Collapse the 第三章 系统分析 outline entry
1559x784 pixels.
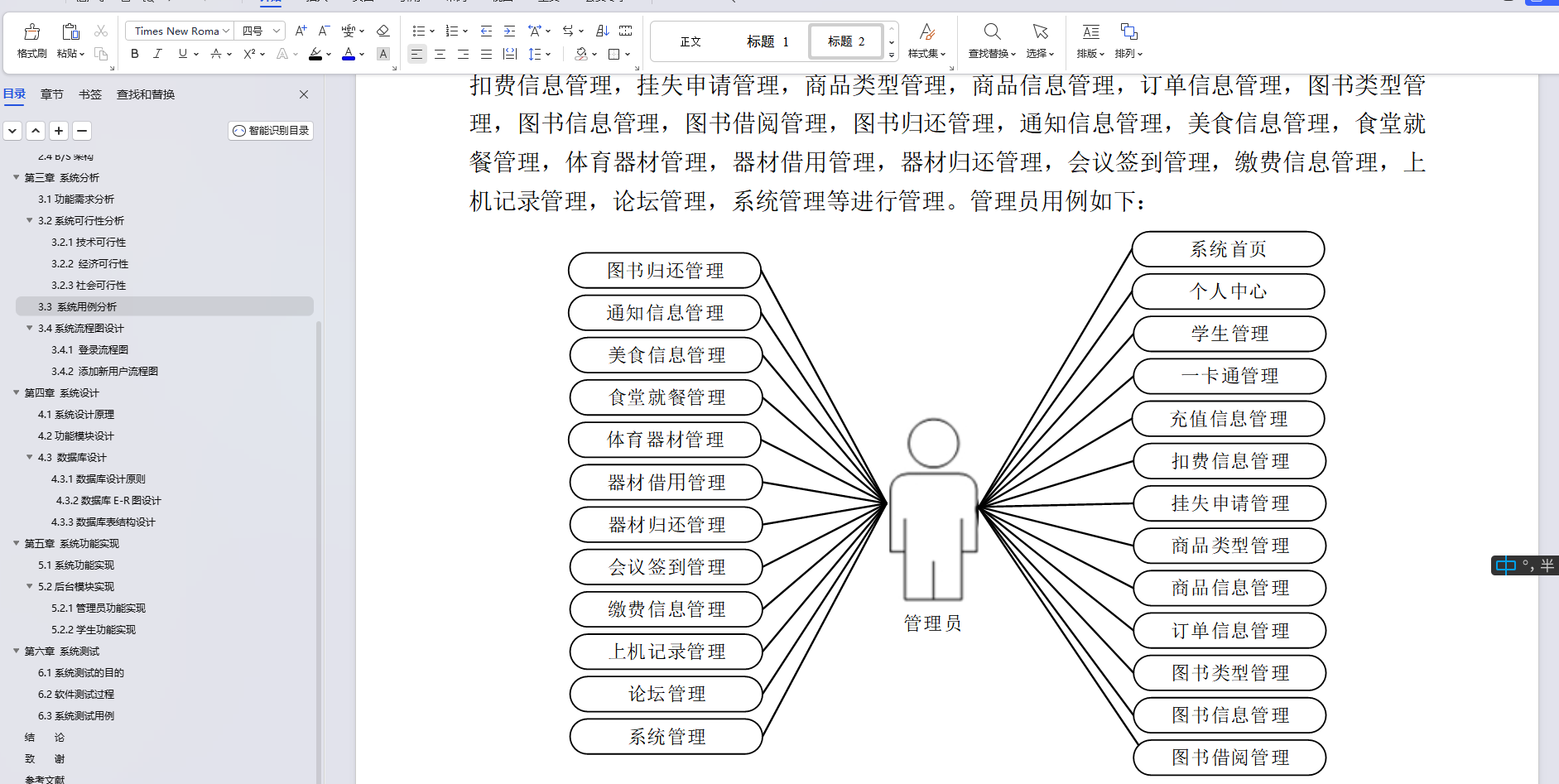click(x=15, y=177)
